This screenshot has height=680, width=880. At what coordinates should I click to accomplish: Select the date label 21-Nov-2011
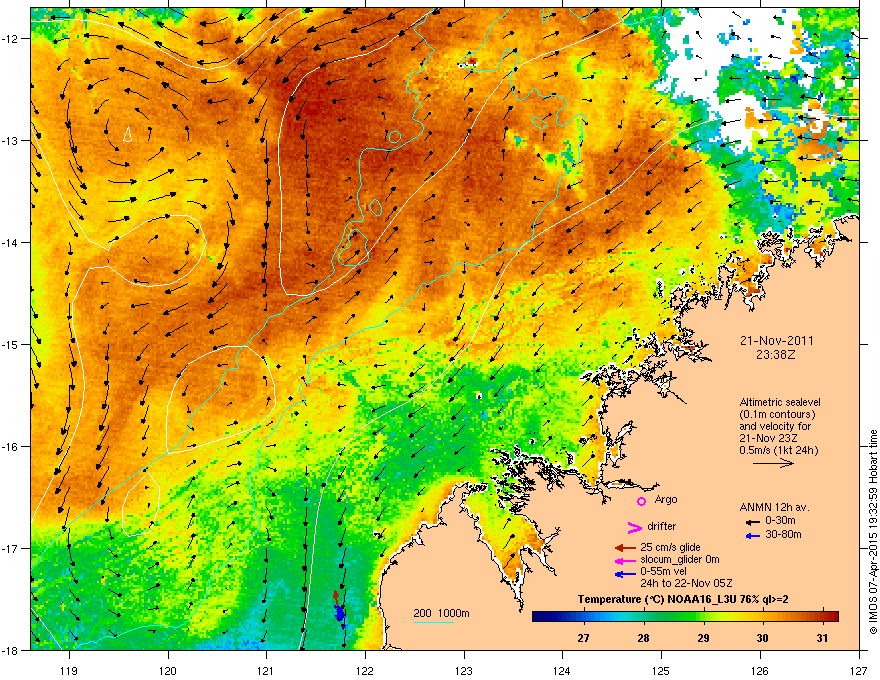pyautogui.click(x=776, y=341)
